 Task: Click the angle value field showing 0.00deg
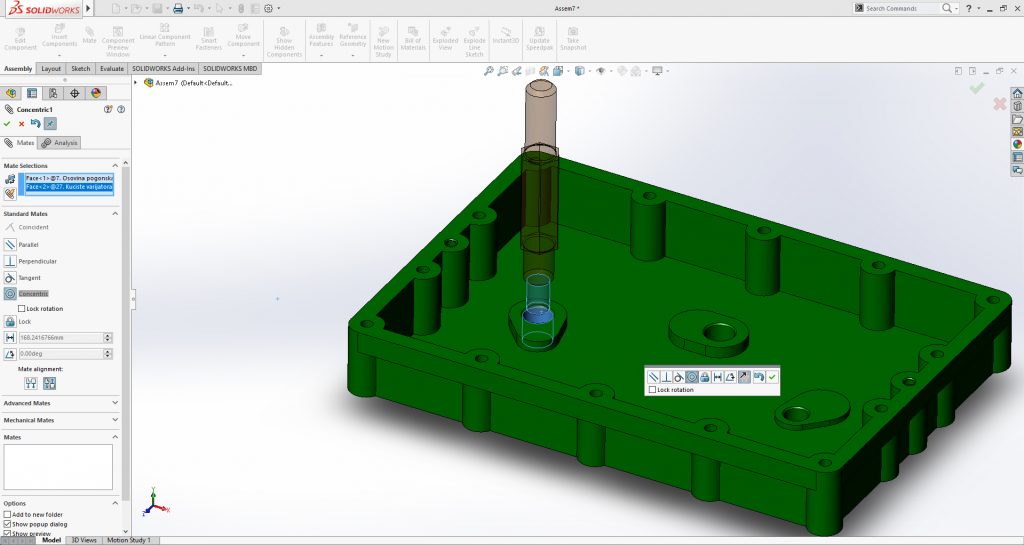(61, 354)
